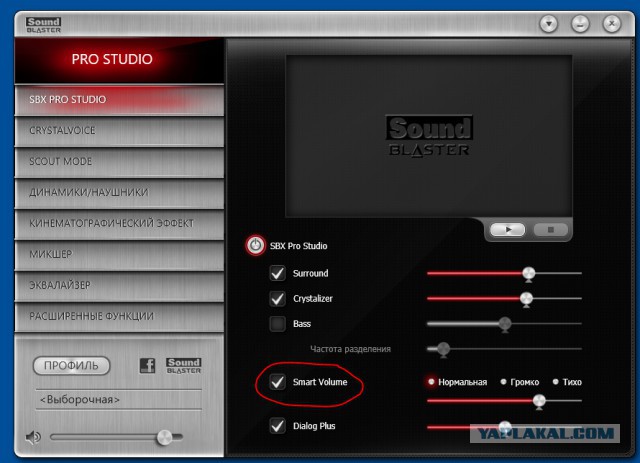Toggle the SBX Pro Studio power button

tap(256, 245)
